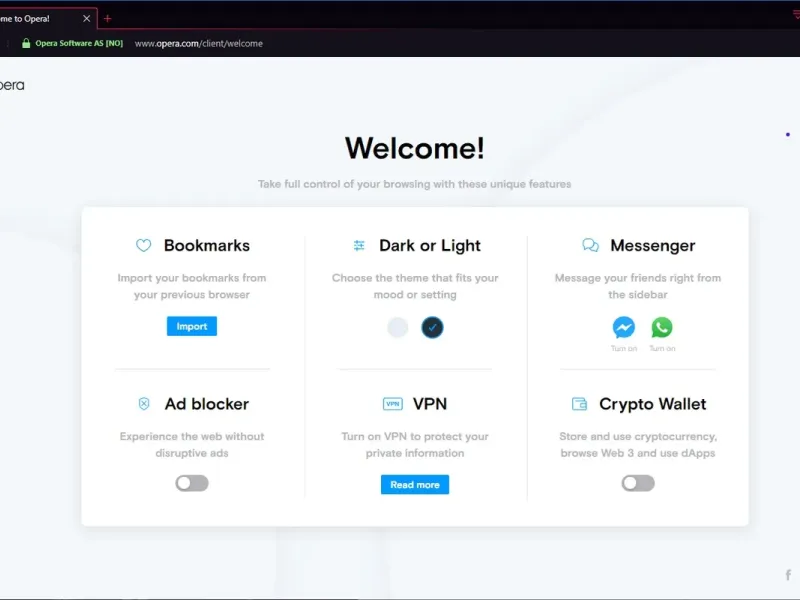Viewport: 800px width, 600px height.
Task: Click the Ad blocker heading
Action: tap(207, 404)
